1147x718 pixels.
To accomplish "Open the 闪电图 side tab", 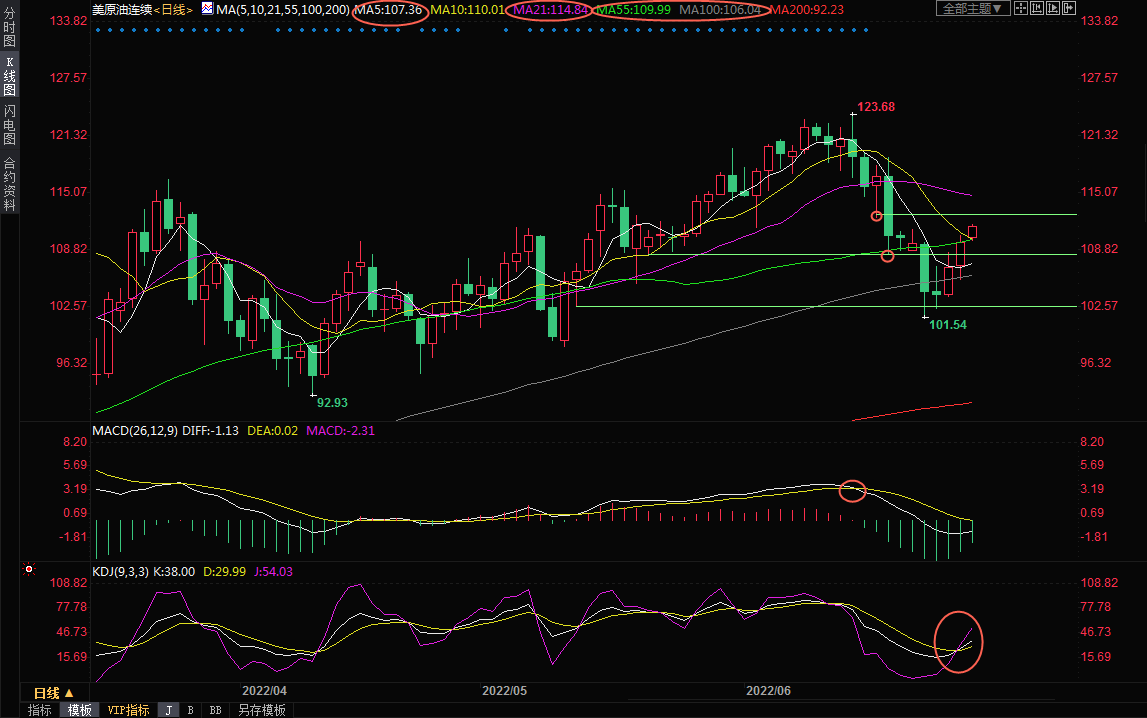I will point(9,124).
